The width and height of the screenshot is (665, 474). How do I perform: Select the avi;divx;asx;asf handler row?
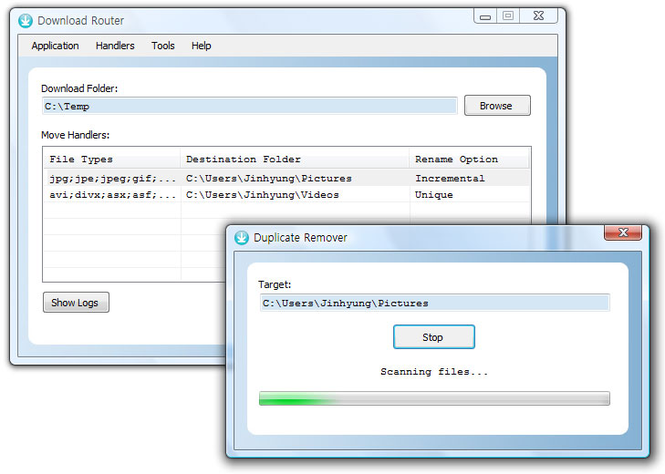[x=287, y=195]
